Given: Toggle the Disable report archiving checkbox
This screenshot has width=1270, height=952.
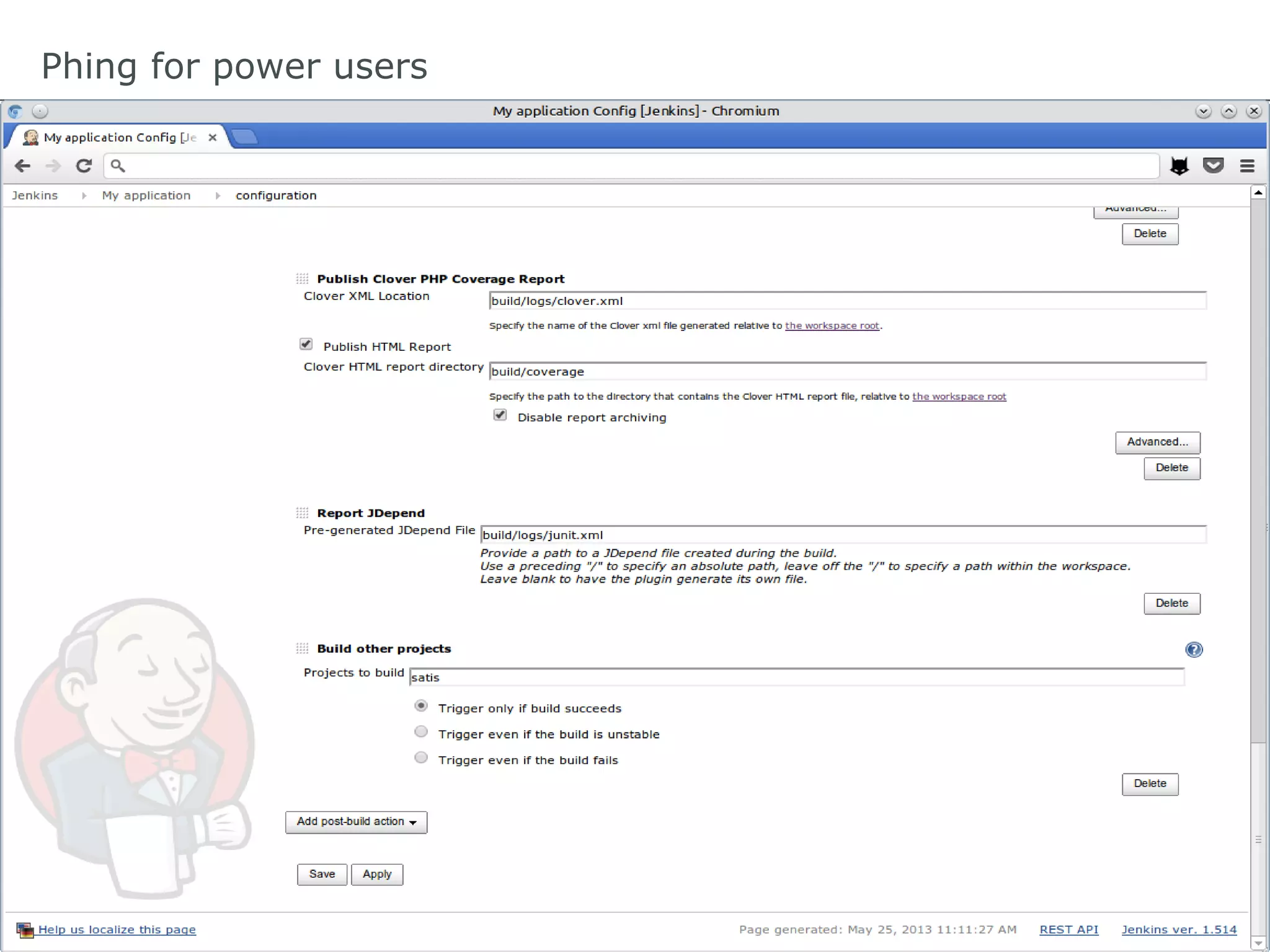Looking at the screenshot, I should (x=500, y=415).
